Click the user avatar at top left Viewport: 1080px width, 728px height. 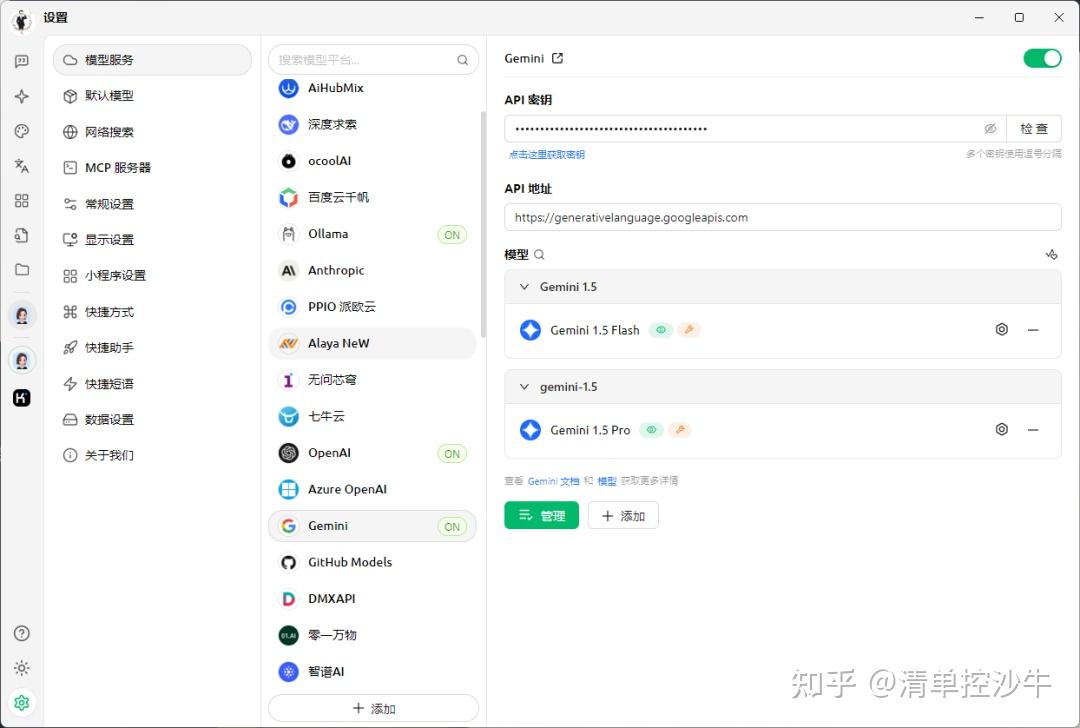(x=22, y=21)
